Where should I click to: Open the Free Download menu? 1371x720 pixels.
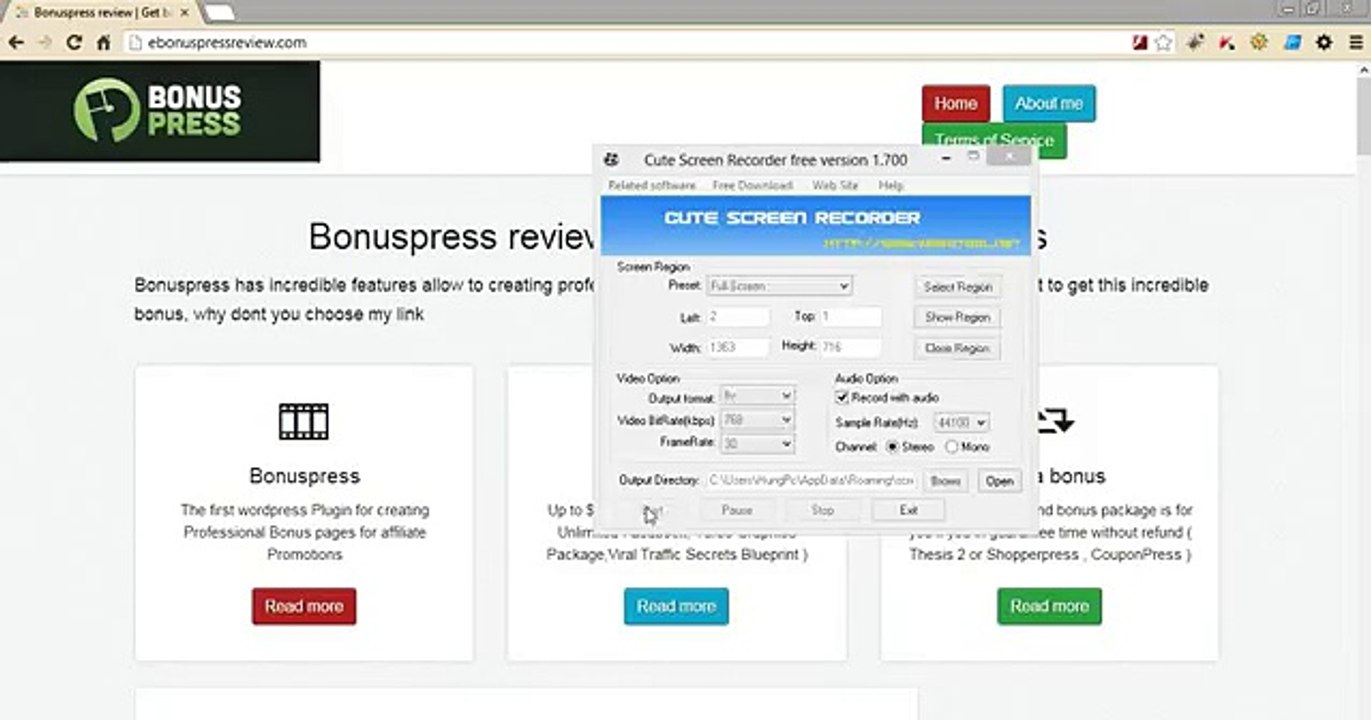752,186
